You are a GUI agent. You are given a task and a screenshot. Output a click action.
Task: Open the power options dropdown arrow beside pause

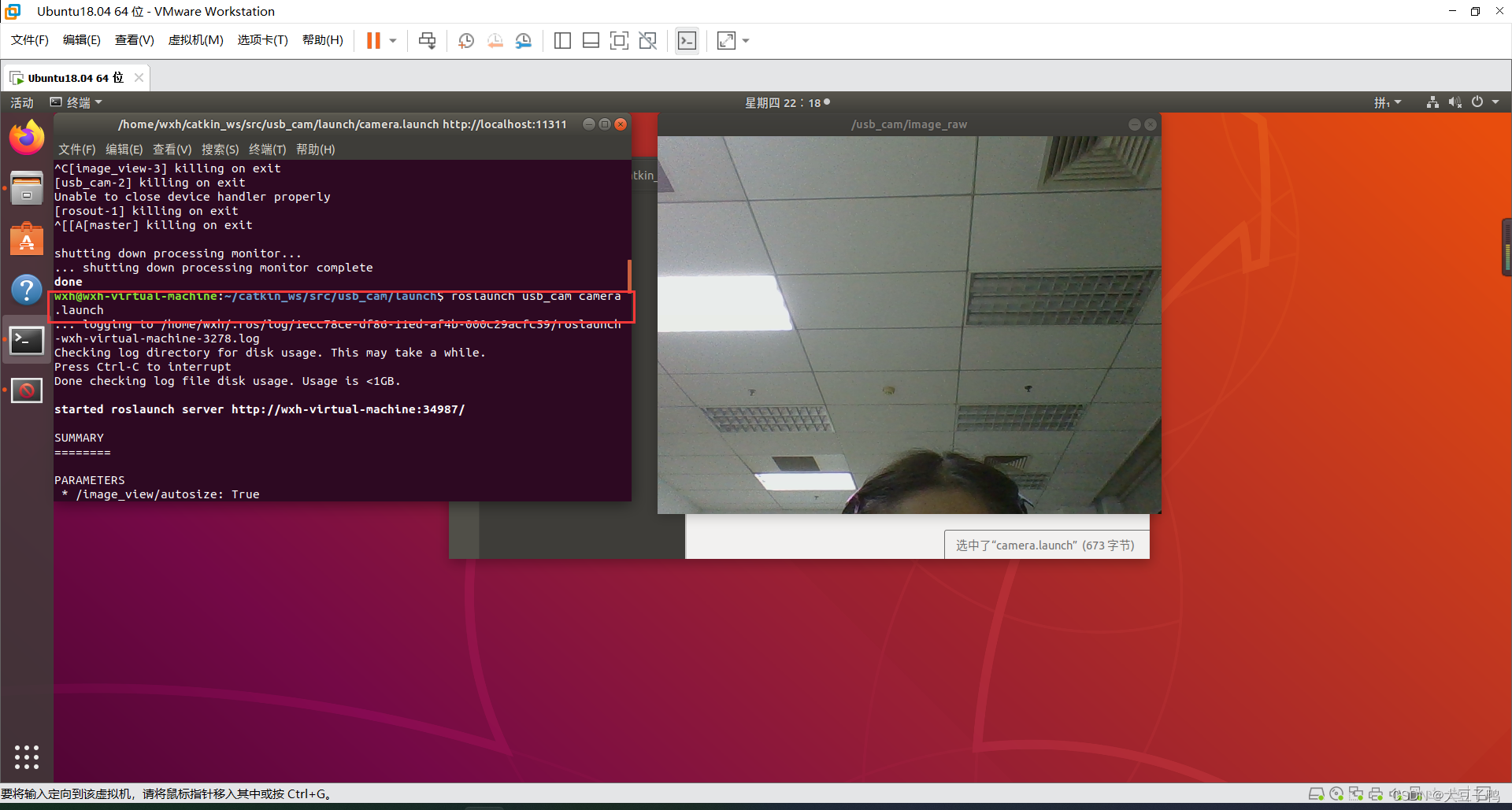(x=393, y=41)
